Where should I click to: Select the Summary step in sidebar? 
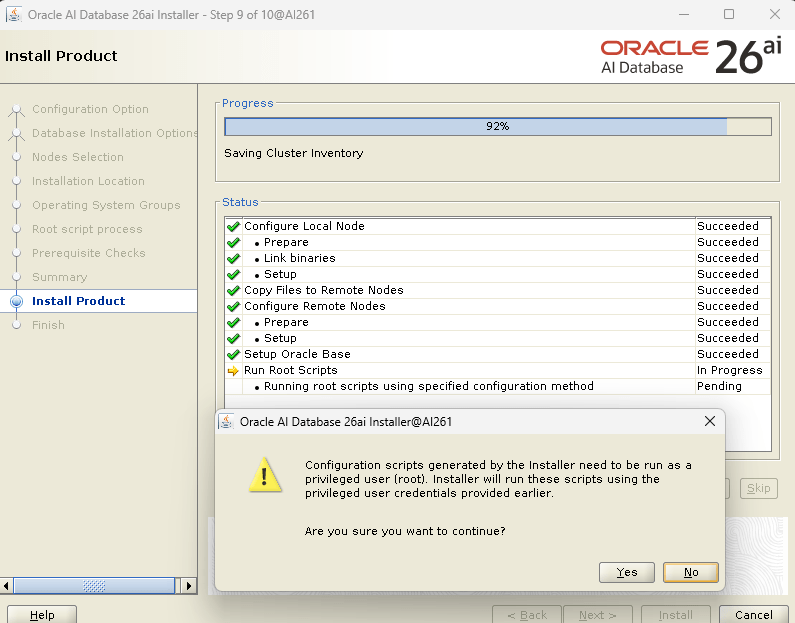pyautogui.click(x=59, y=277)
